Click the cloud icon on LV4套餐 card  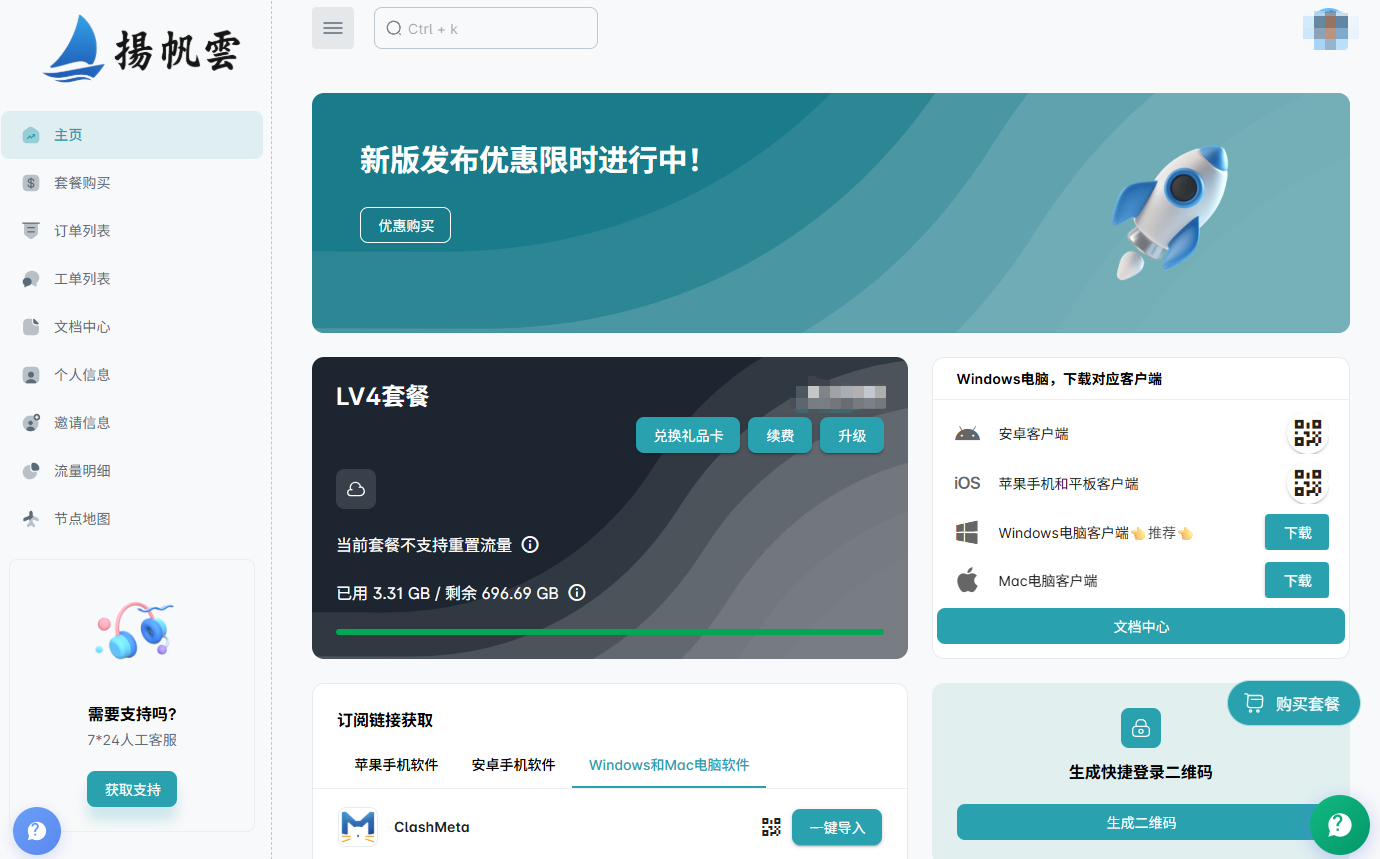click(355, 489)
